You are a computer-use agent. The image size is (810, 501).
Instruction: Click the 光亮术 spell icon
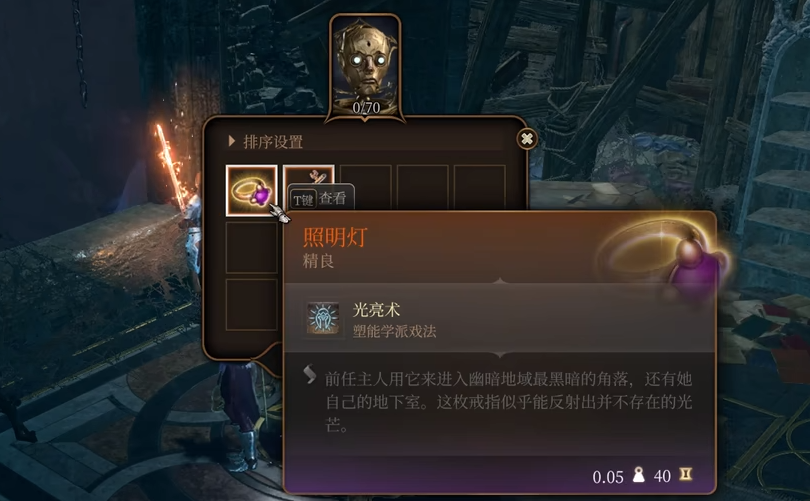pyautogui.click(x=323, y=319)
